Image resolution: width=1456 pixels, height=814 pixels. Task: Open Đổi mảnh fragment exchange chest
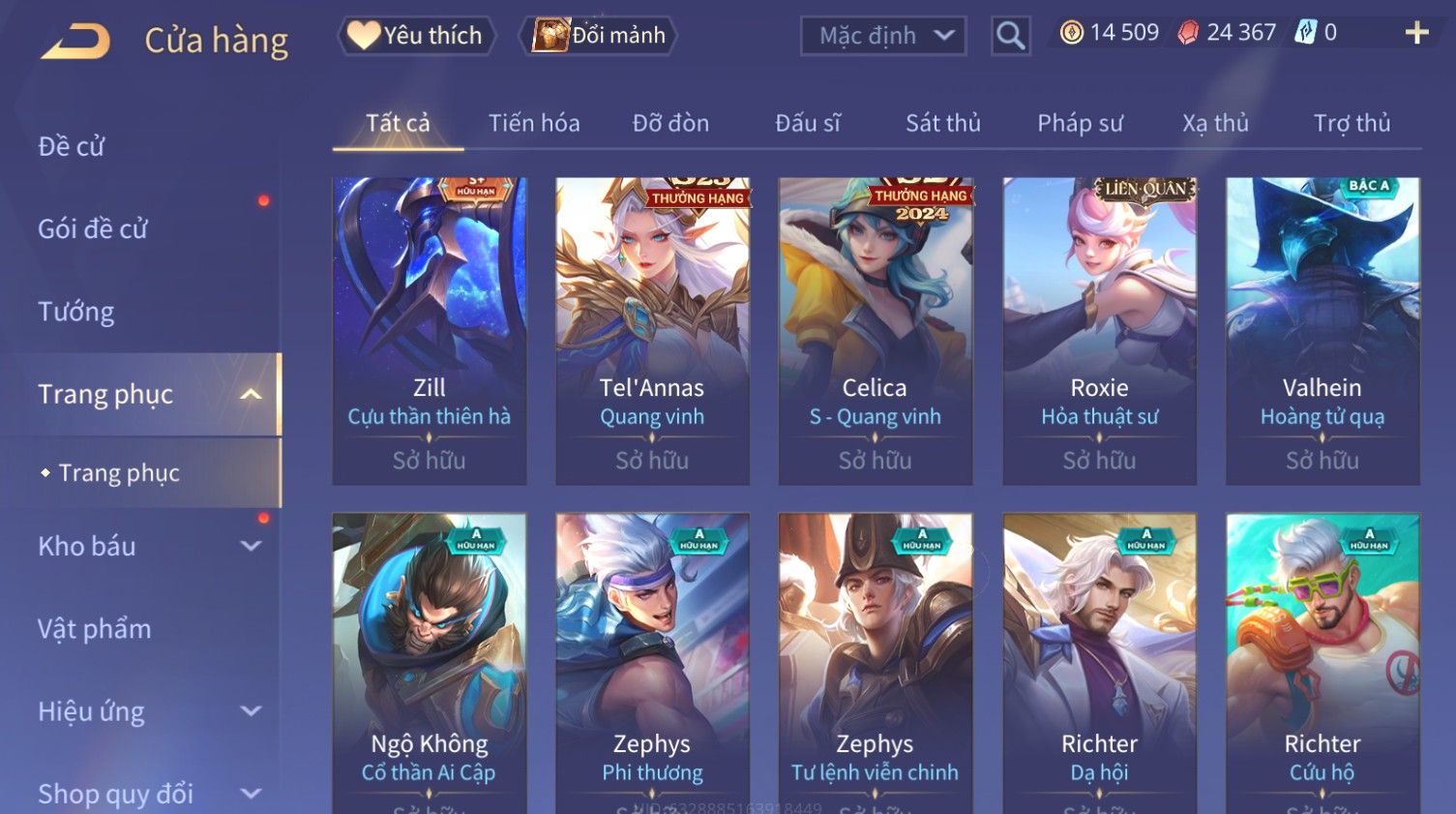(598, 36)
